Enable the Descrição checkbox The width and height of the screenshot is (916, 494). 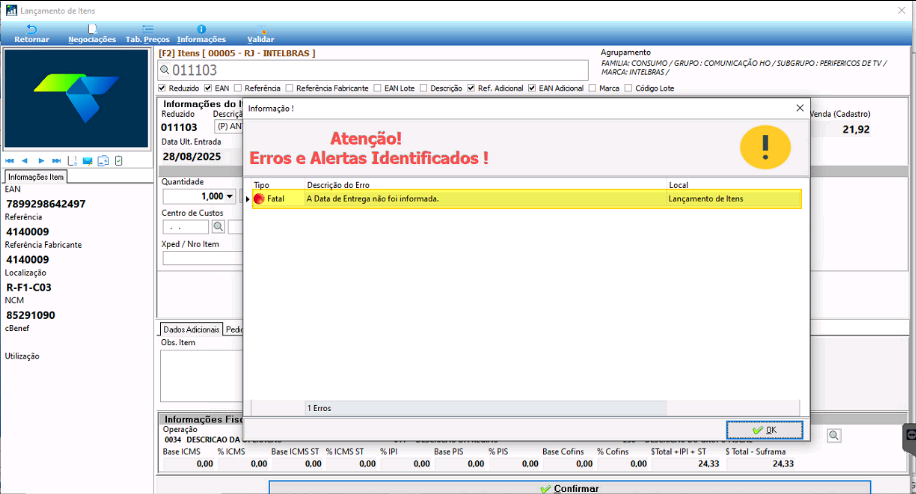coord(424,88)
